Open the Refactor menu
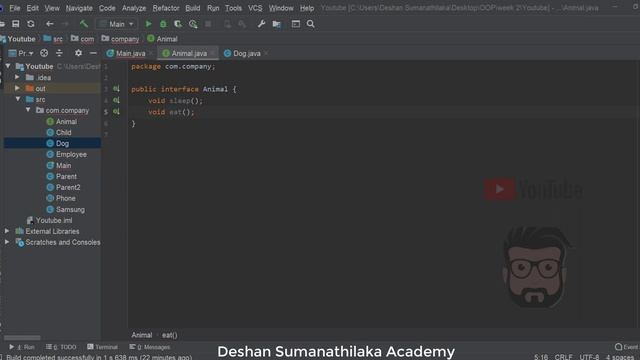The height and width of the screenshot is (360, 640). (166, 8)
